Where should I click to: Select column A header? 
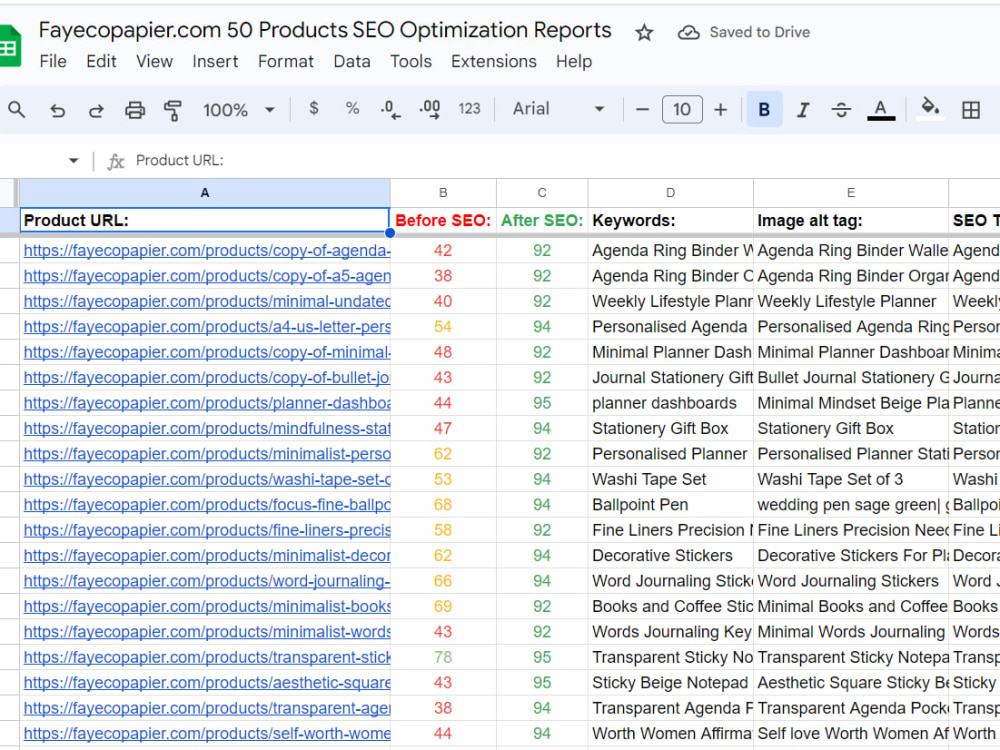pos(205,193)
